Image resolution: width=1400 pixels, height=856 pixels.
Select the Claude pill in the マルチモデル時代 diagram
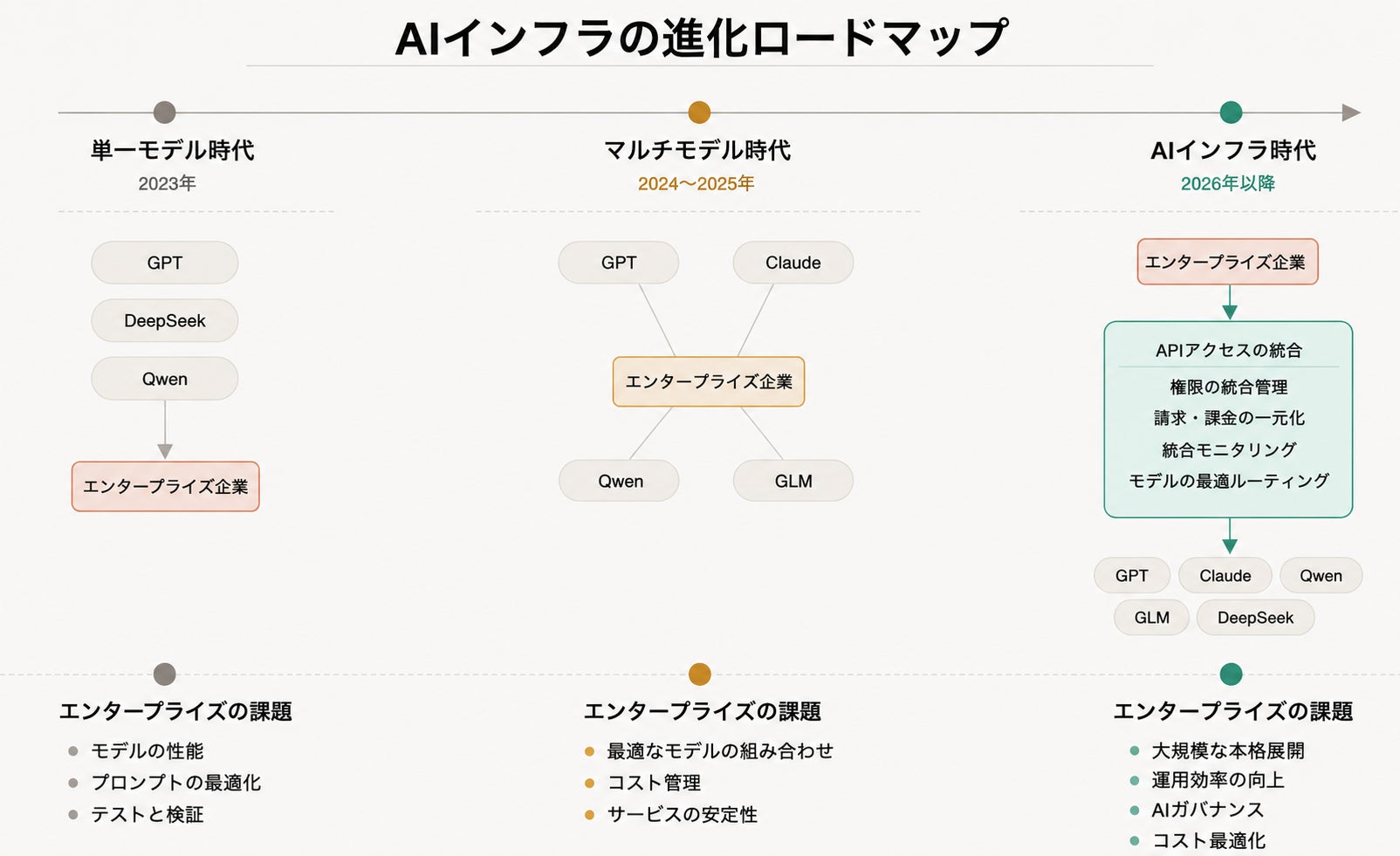pos(793,263)
